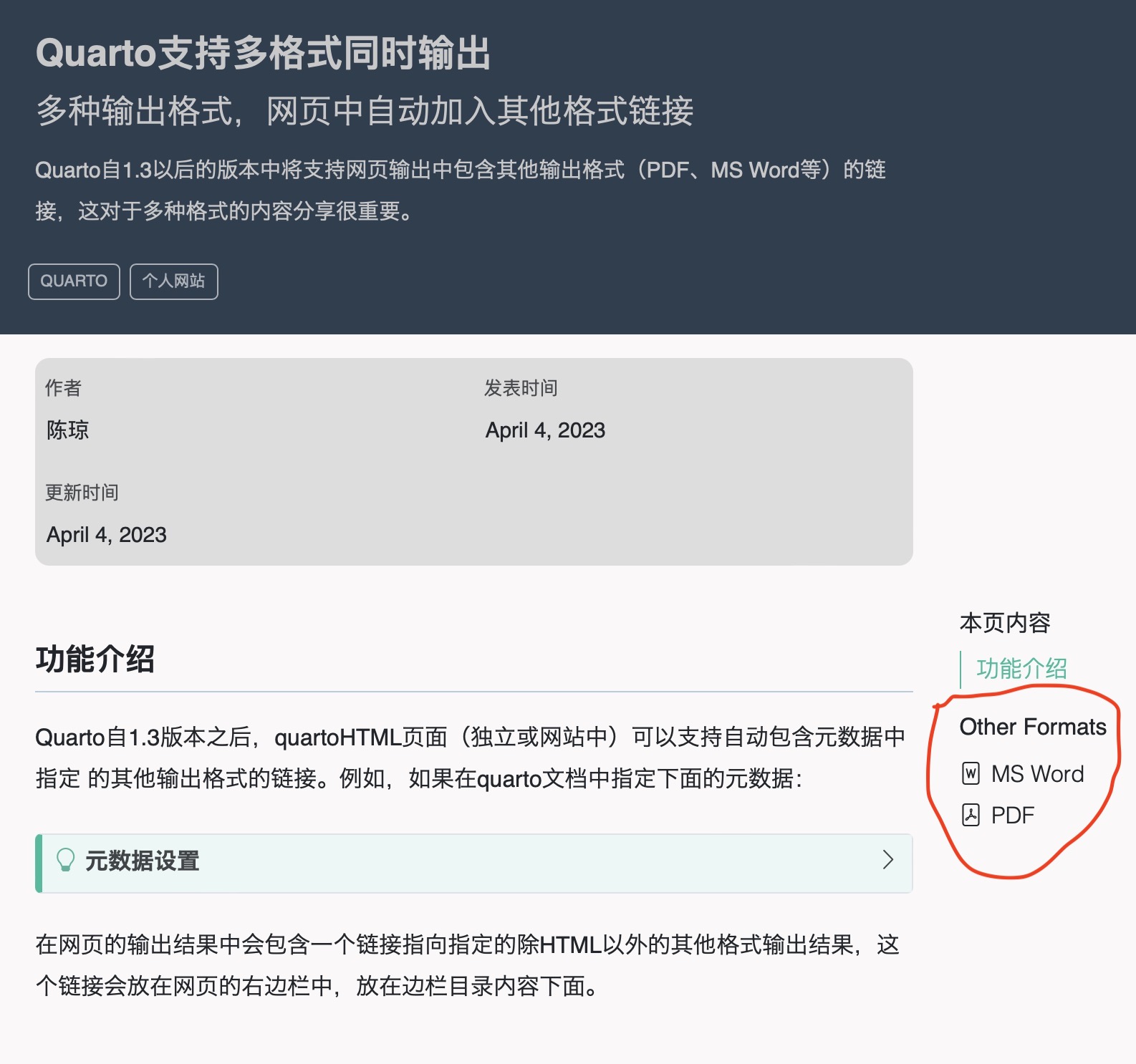The height and width of the screenshot is (1064, 1136).
Task: Click the 作者 label
Action: [64, 388]
